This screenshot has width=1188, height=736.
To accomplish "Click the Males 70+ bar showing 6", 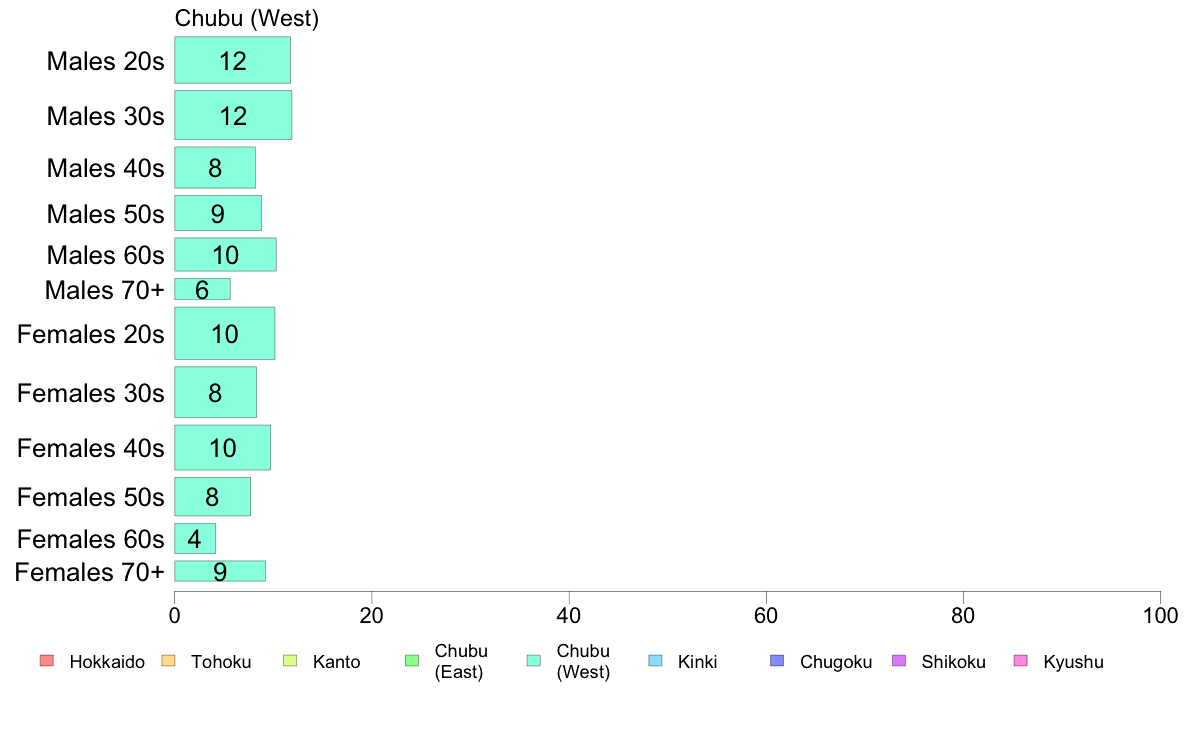I will click(202, 289).
